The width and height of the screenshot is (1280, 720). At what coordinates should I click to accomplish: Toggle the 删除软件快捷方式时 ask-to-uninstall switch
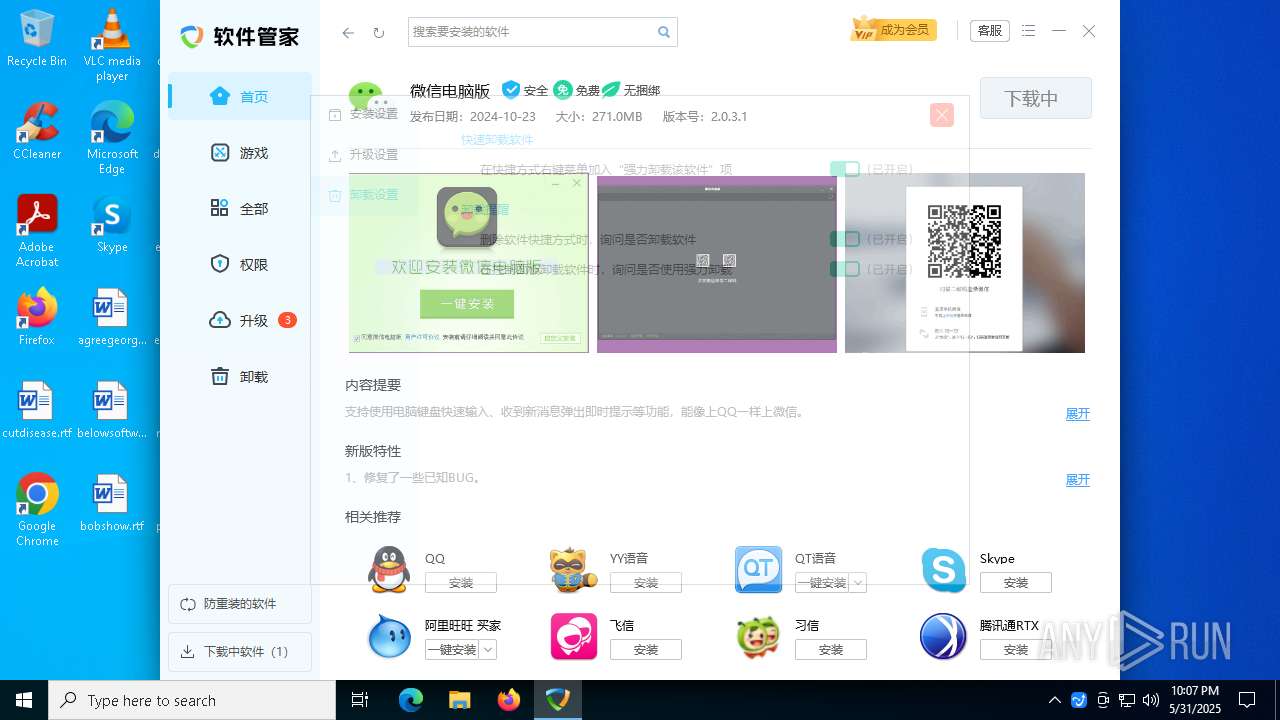845,239
